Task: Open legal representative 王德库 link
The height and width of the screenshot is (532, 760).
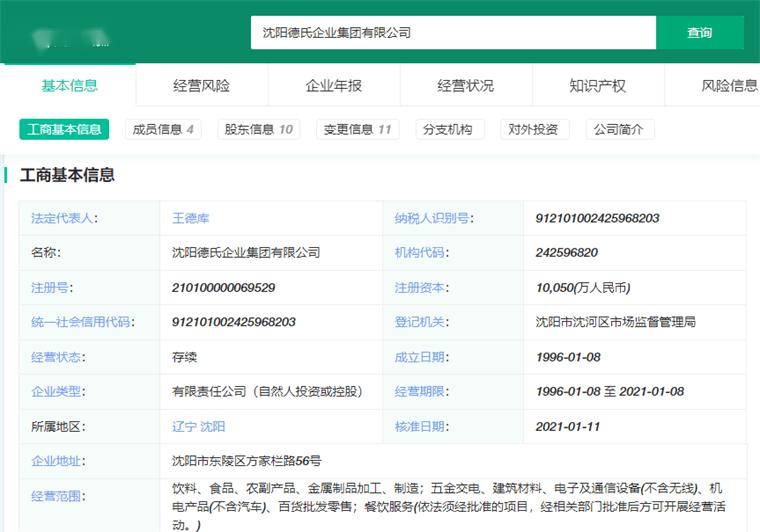Action: 190,218
